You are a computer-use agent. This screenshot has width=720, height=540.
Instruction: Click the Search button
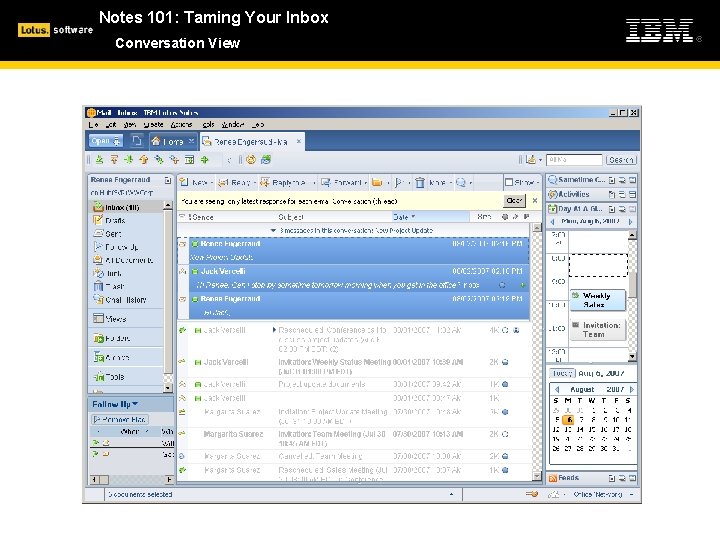pyautogui.click(x=621, y=159)
